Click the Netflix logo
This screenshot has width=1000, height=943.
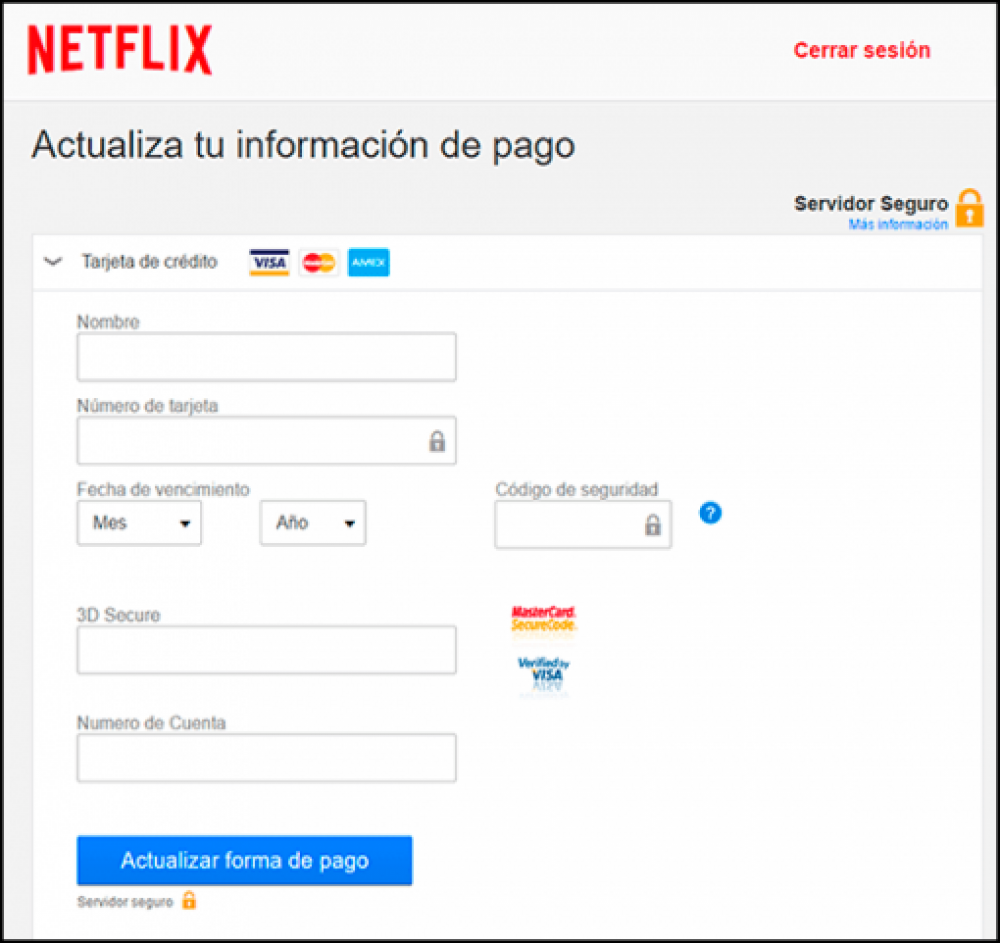pyautogui.click(x=119, y=50)
